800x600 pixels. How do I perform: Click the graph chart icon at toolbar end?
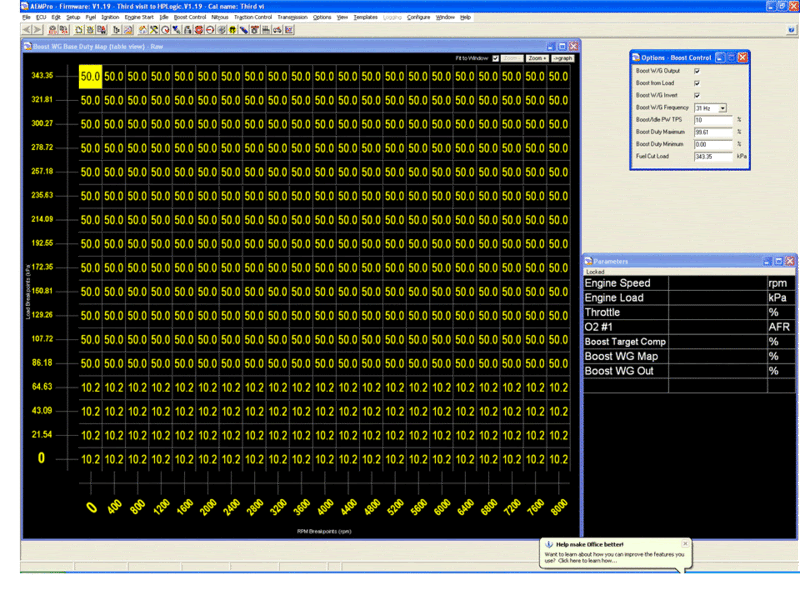[288, 30]
